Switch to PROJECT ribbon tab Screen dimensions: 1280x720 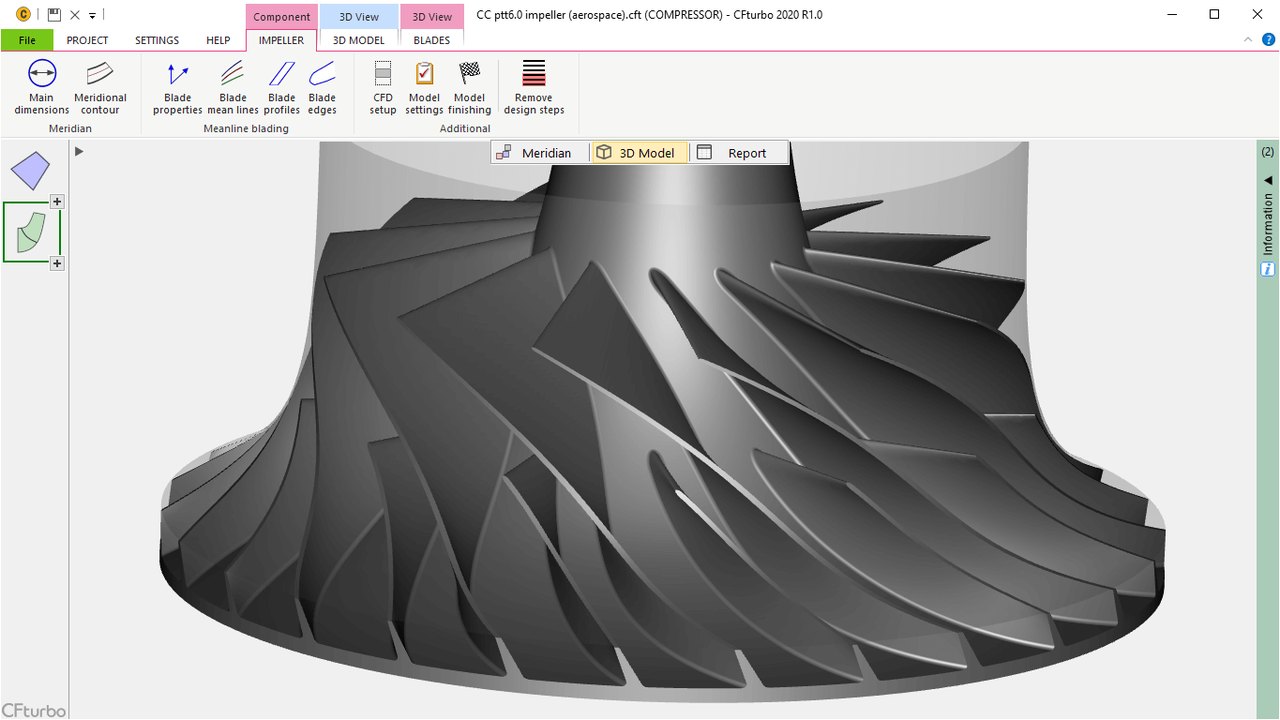coord(87,40)
